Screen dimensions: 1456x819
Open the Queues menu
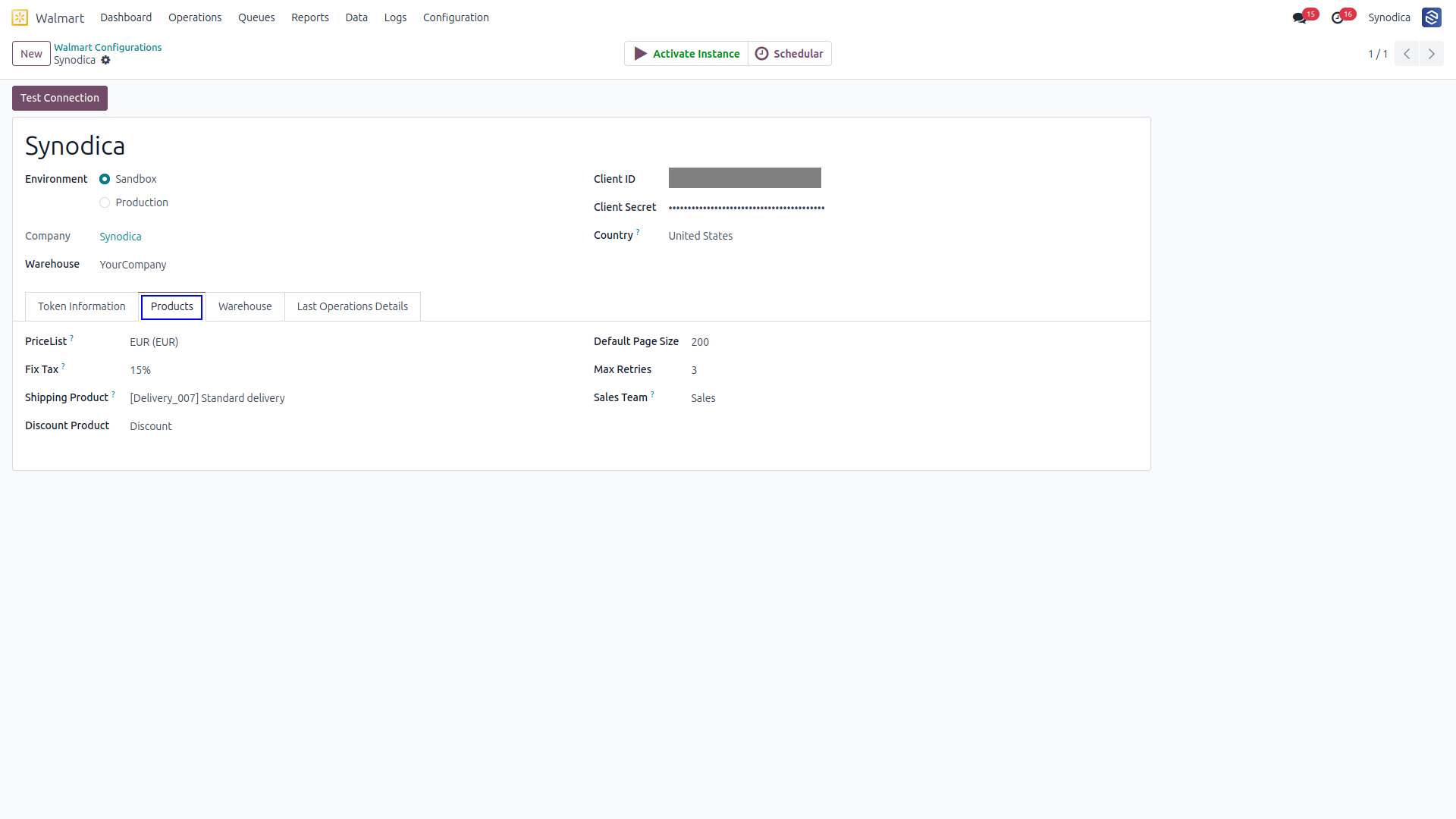[x=256, y=17]
